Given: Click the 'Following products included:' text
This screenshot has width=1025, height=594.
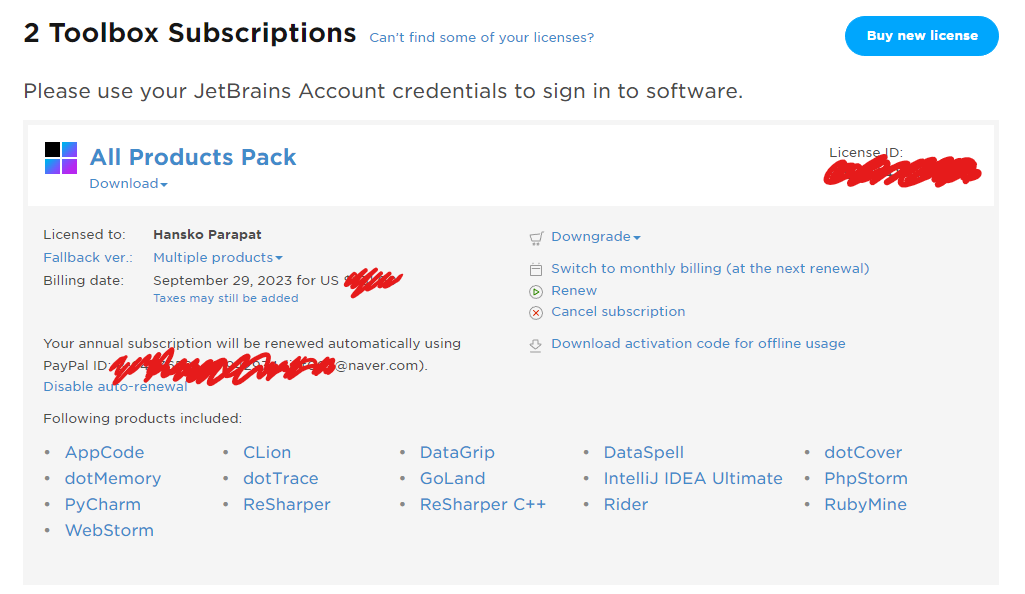Looking at the screenshot, I should (x=143, y=418).
